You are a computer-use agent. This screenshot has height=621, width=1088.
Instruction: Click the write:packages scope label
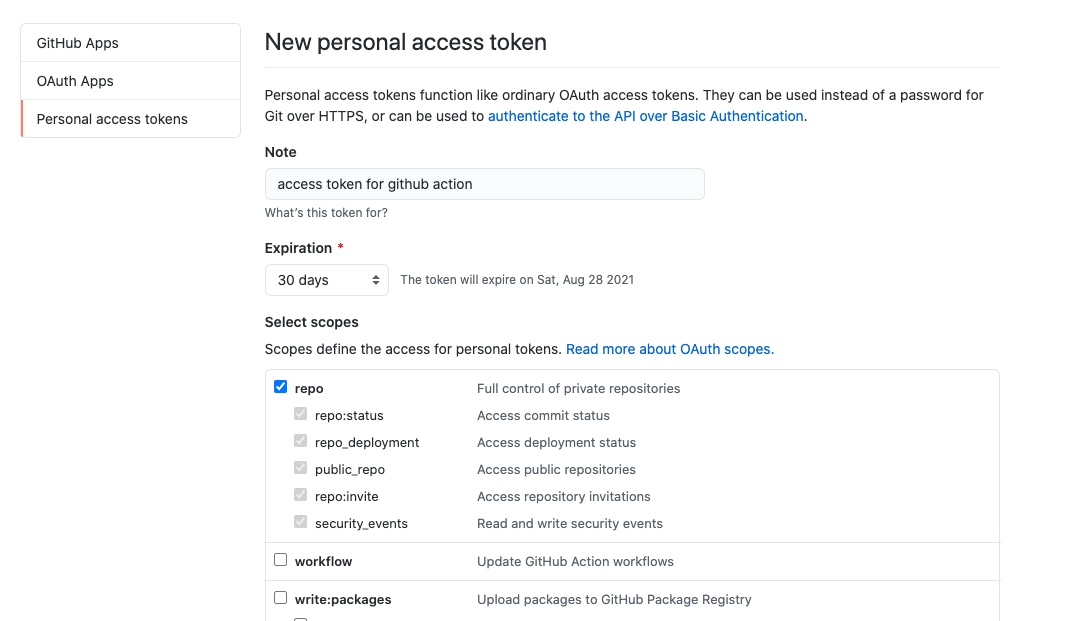[343, 599]
